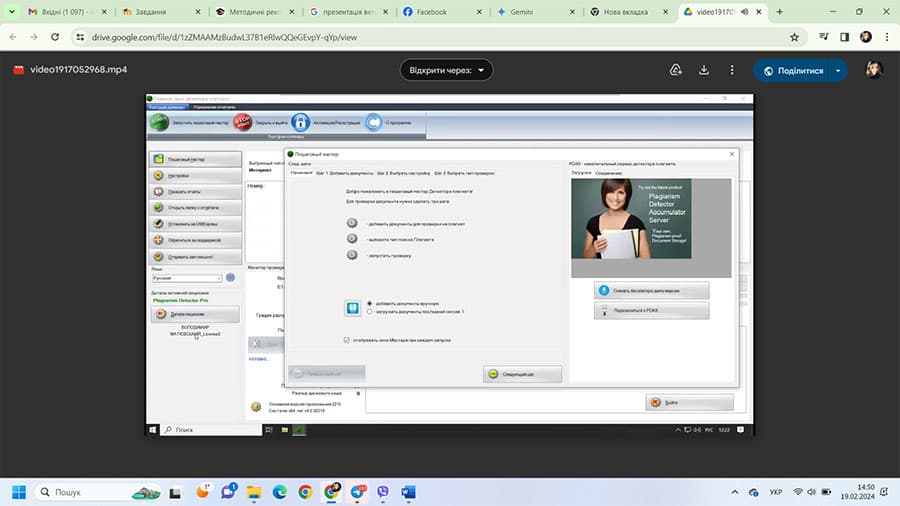Click the Поділитися share button
The width and height of the screenshot is (900, 506).
pyautogui.click(x=793, y=71)
